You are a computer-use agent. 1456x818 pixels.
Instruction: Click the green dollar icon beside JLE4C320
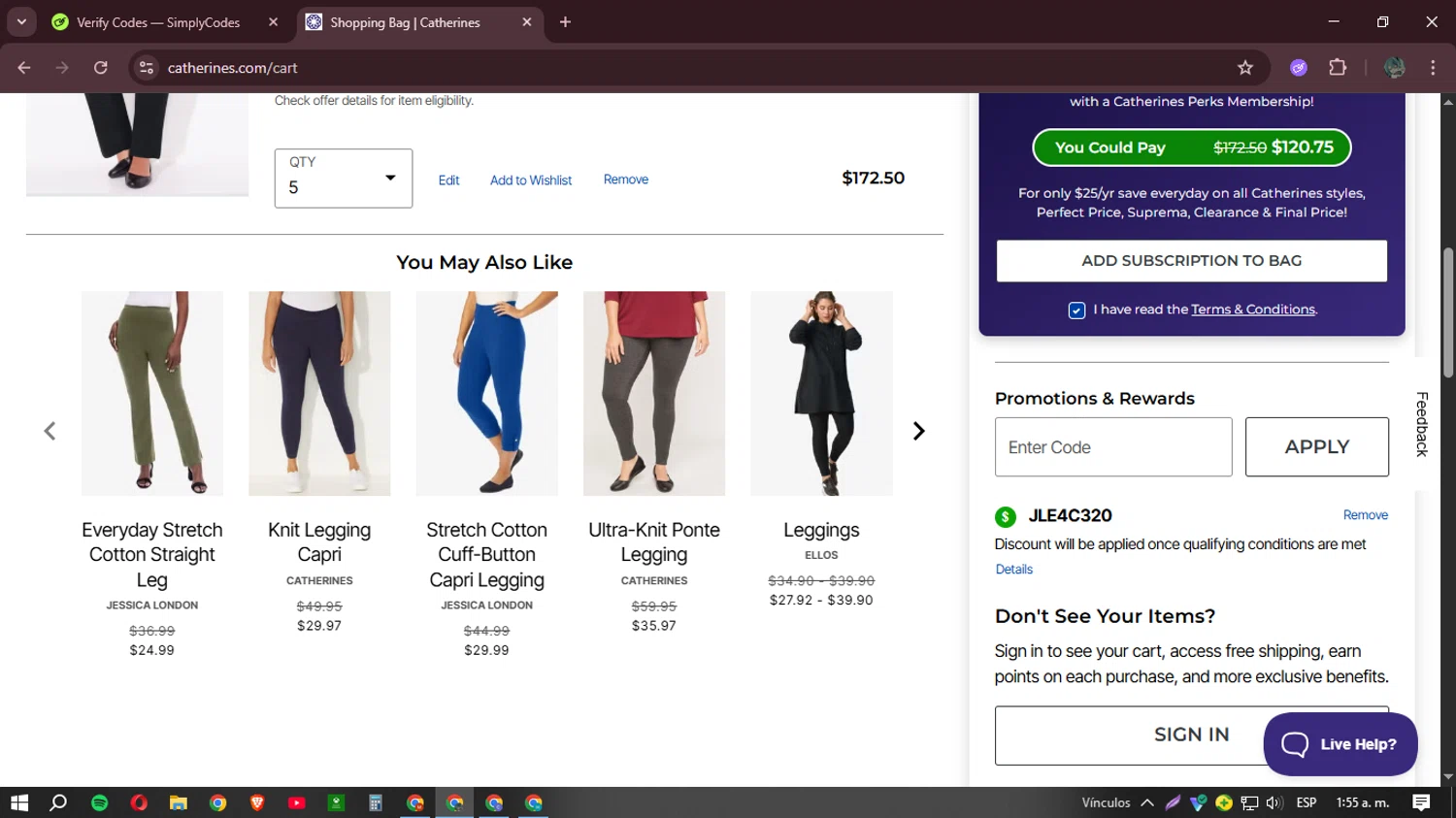coord(1006,516)
